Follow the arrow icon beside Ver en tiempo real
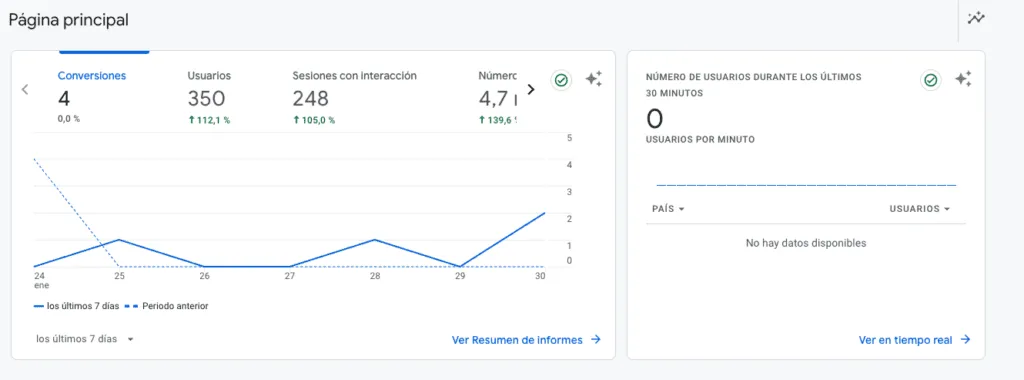The image size is (1024, 380). (965, 340)
